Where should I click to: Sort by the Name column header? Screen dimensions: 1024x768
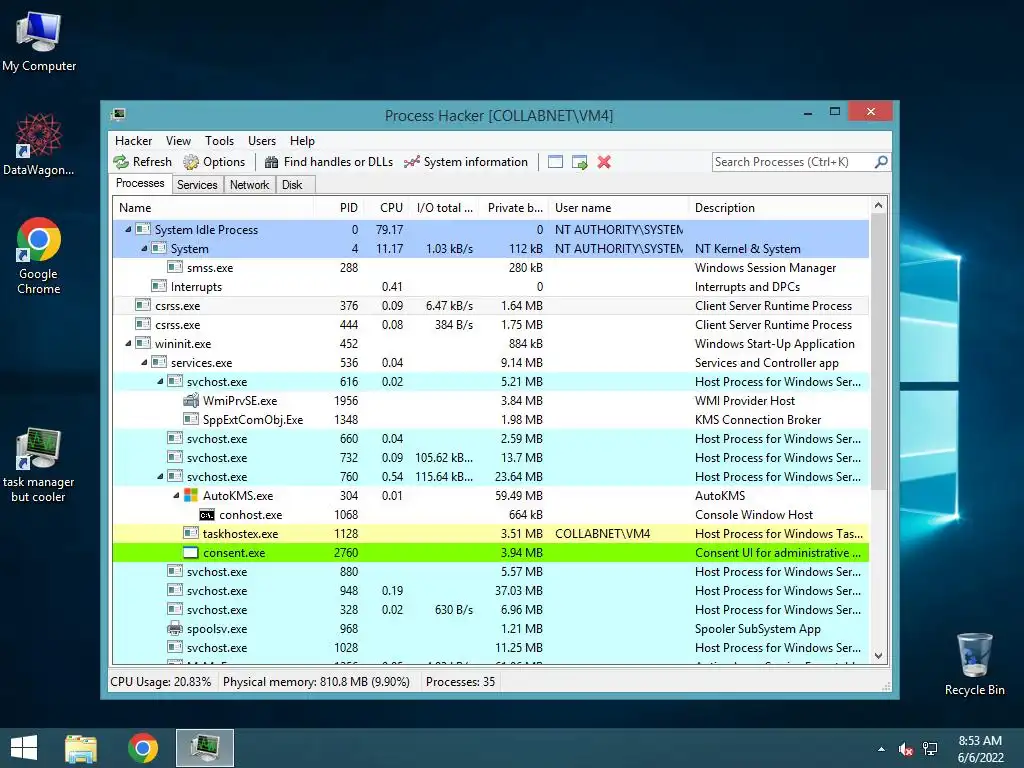[213, 208]
